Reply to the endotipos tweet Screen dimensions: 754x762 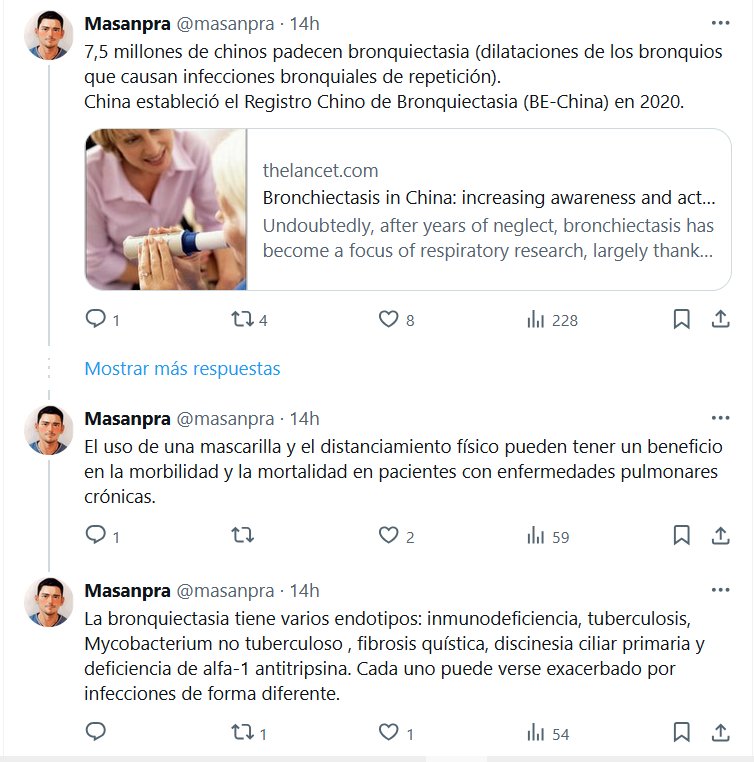(96, 731)
